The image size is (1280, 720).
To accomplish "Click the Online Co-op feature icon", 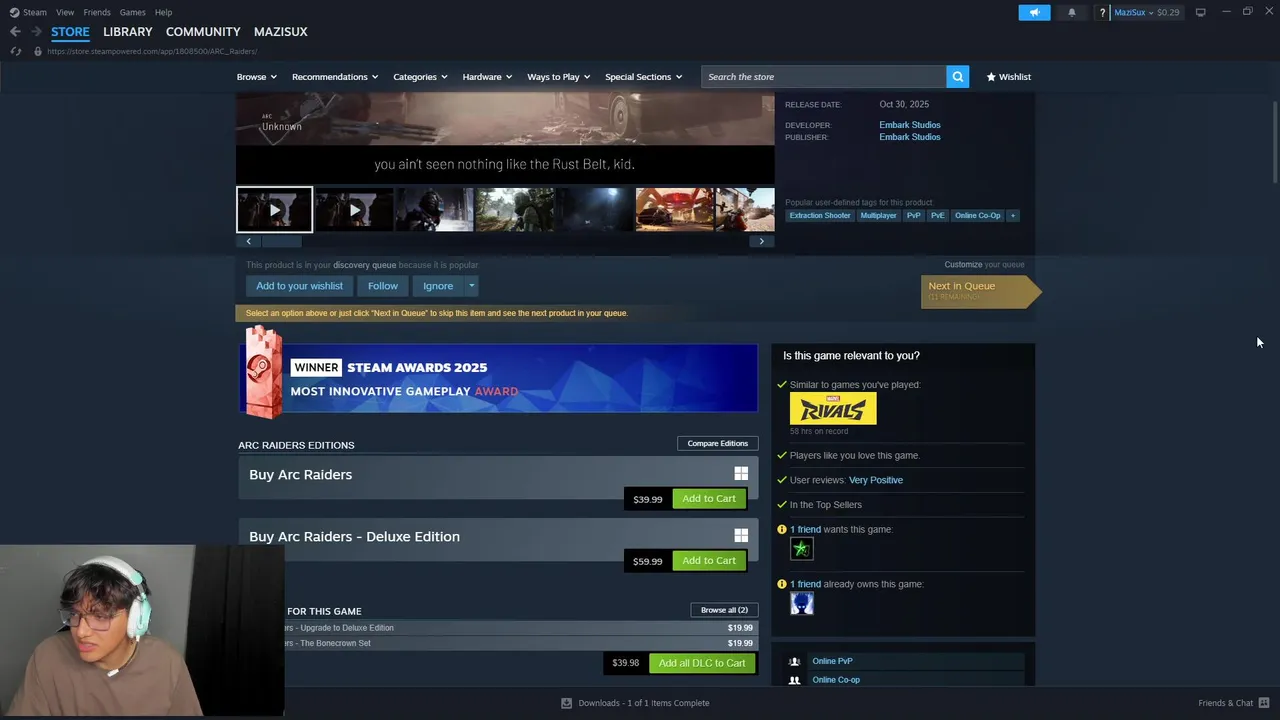I will [x=794, y=680].
